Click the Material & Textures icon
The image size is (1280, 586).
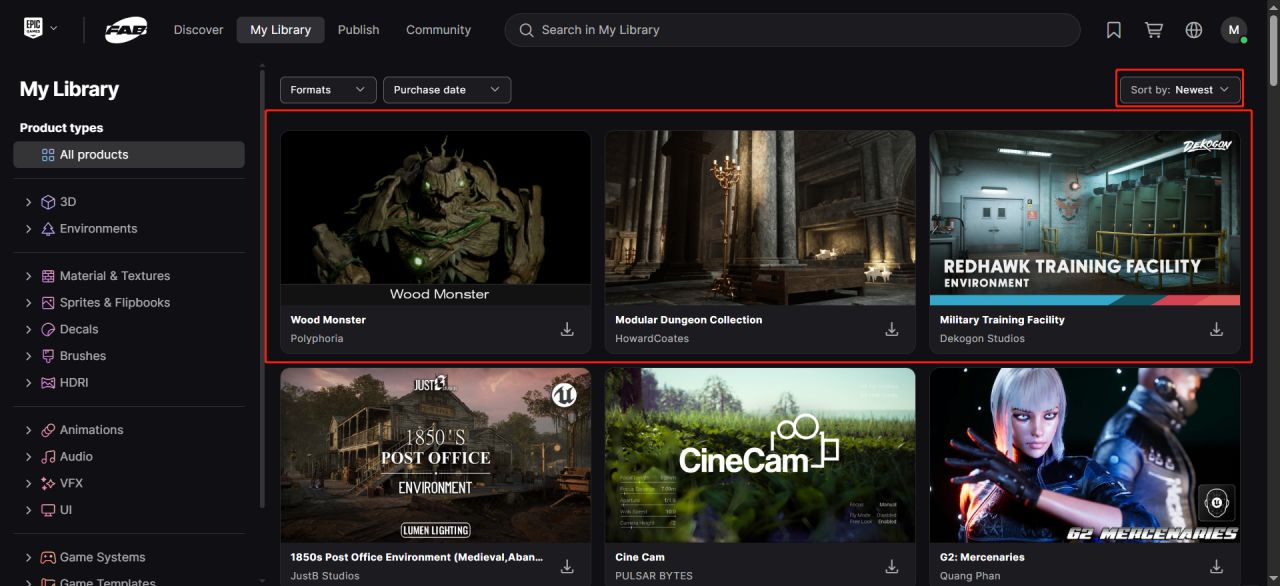pyautogui.click(x=48, y=276)
